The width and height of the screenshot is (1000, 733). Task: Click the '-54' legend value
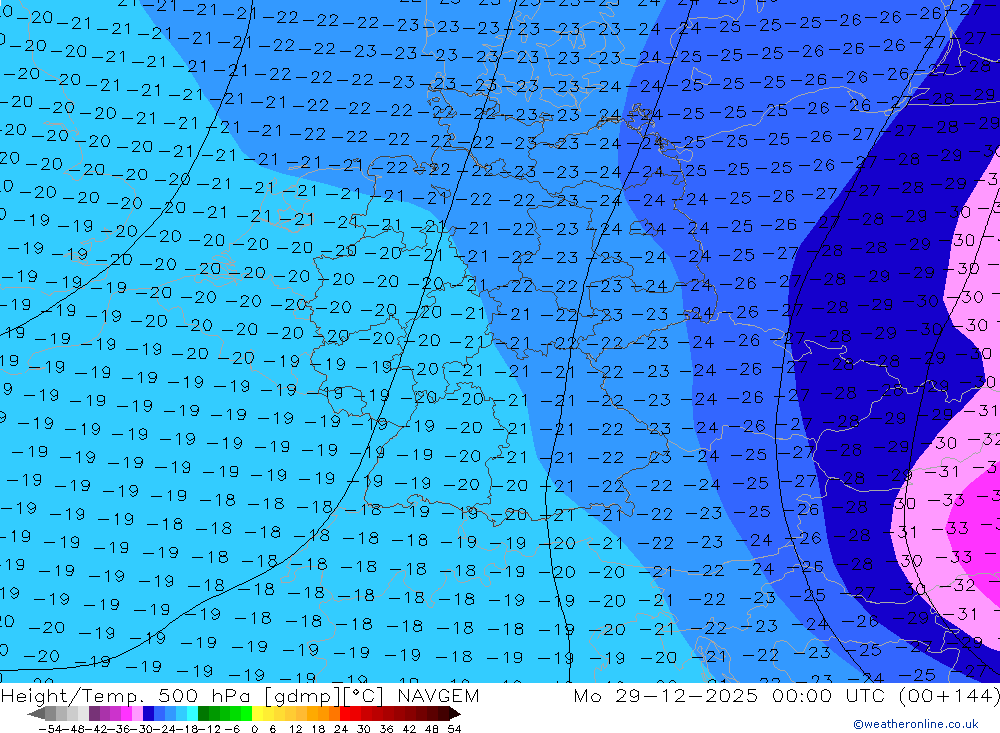coord(50,729)
